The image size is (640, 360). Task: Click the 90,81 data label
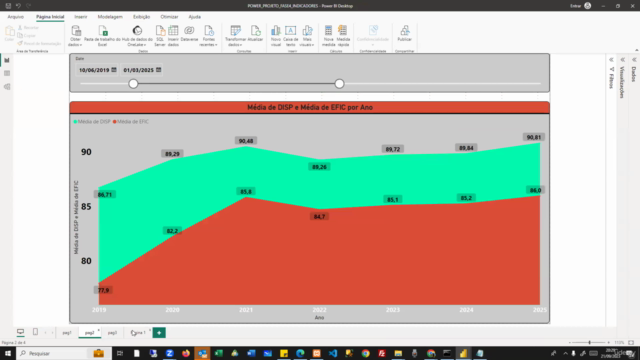pyautogui.click(x=533, y=137)
